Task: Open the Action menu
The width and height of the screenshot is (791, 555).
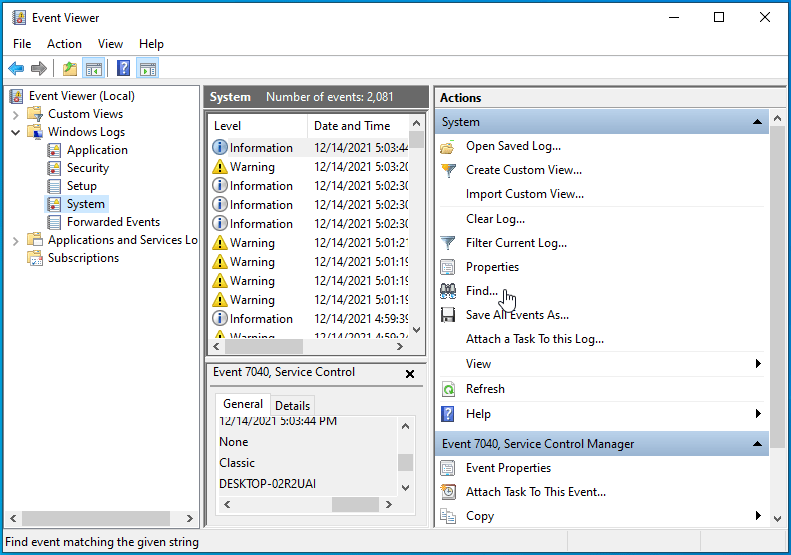Action: pos(64,44)
